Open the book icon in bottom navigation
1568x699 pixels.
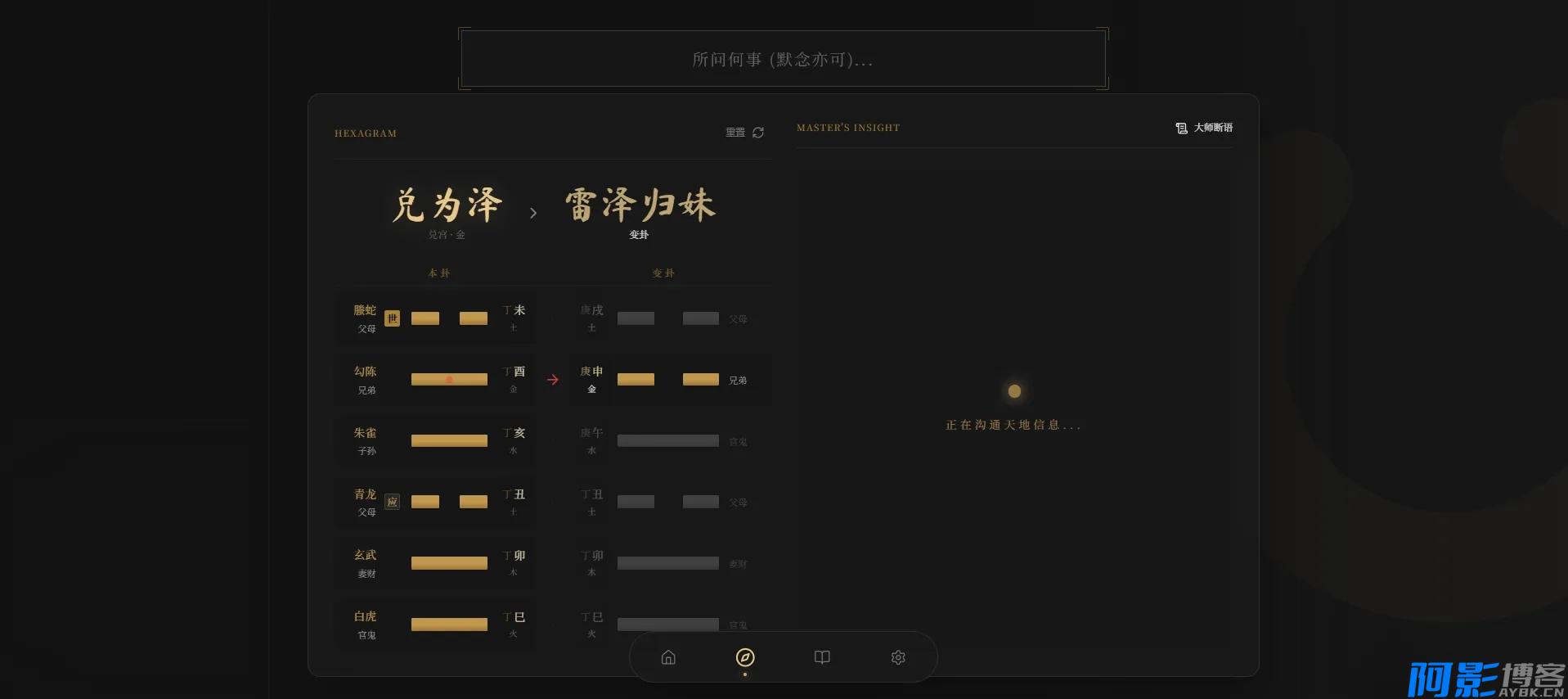click(x=822, y=657)
